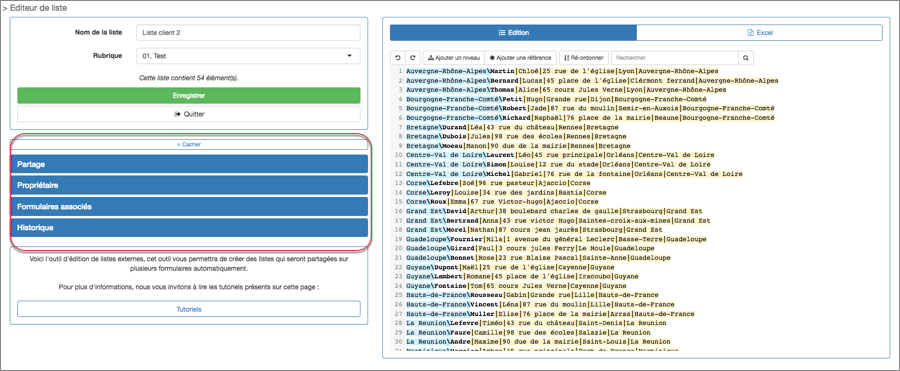
Task: Select the row with Laurent|Léo
Action: click(560, 155)
